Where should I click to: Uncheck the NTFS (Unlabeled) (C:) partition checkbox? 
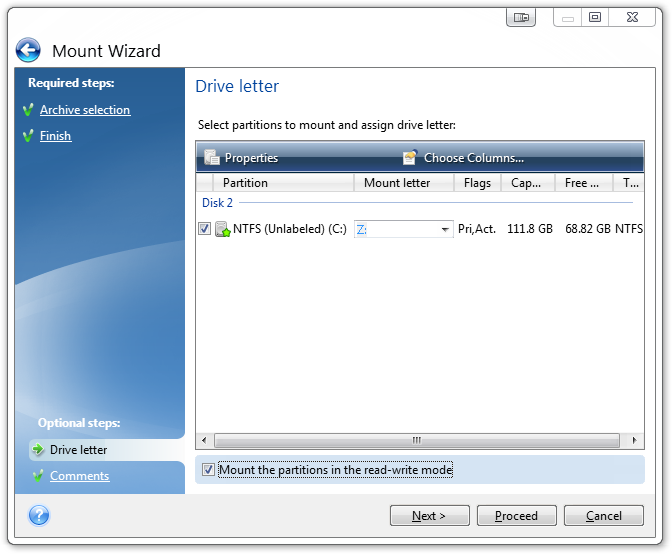point(204,229)
